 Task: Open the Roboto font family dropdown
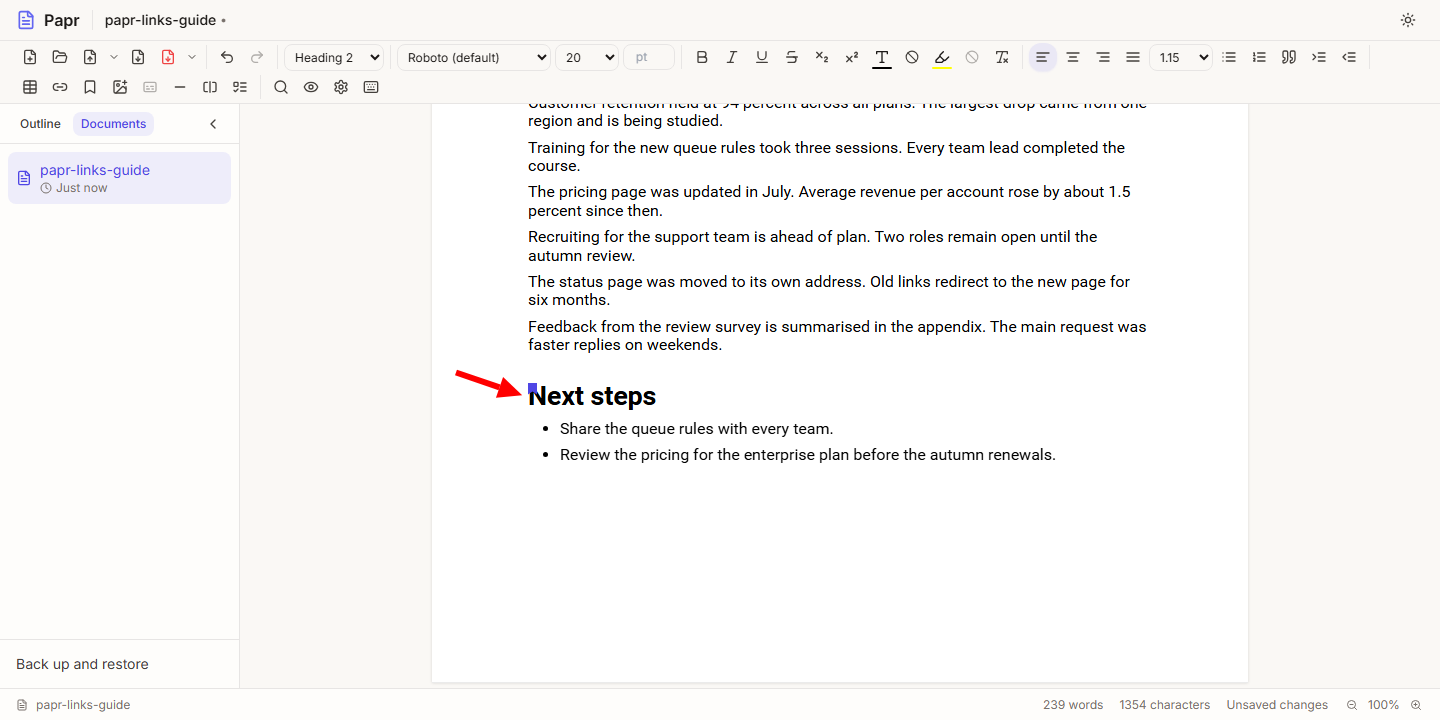(x=474, y=57)
